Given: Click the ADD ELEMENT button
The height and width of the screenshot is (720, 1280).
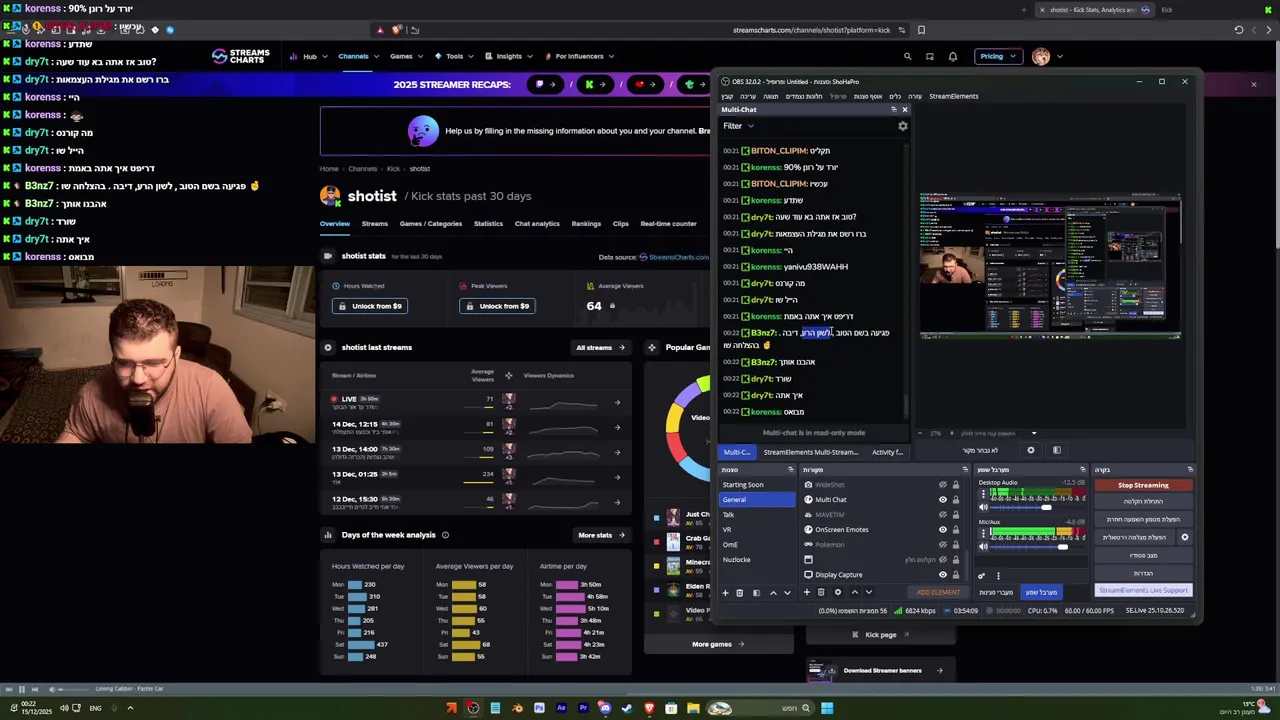Looking at the screenshot, I should (938, 592).
